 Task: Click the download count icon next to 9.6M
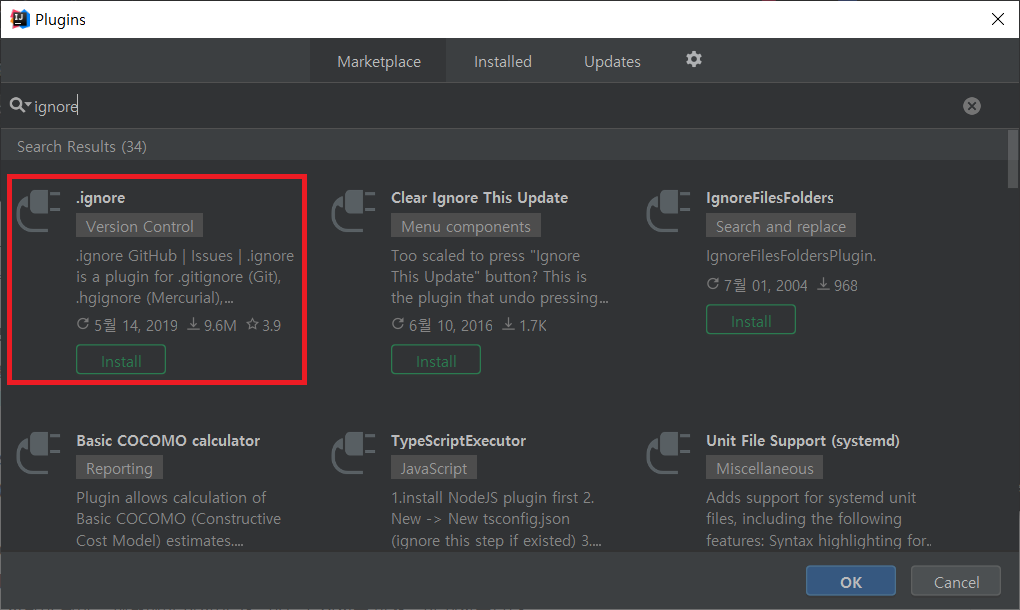point(193,324)
